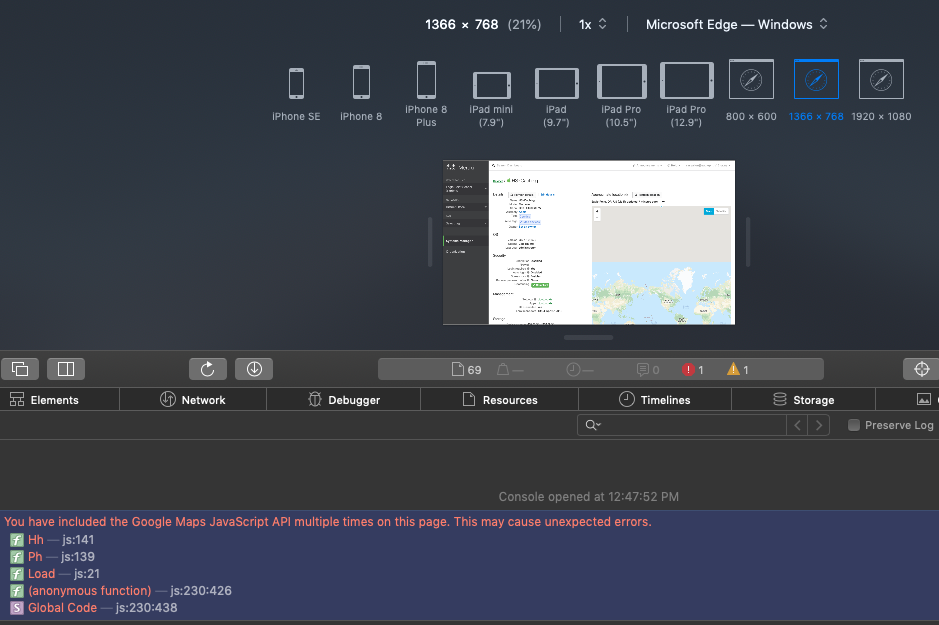
Task: Switch to the Debugger tab
Action: pyautogui.click(x=343, y=400)
